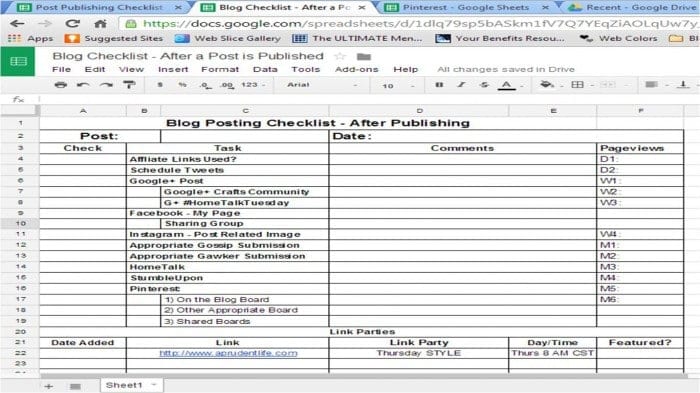Click the Print icon in the toolbar
700x393 pixels.
61,84
